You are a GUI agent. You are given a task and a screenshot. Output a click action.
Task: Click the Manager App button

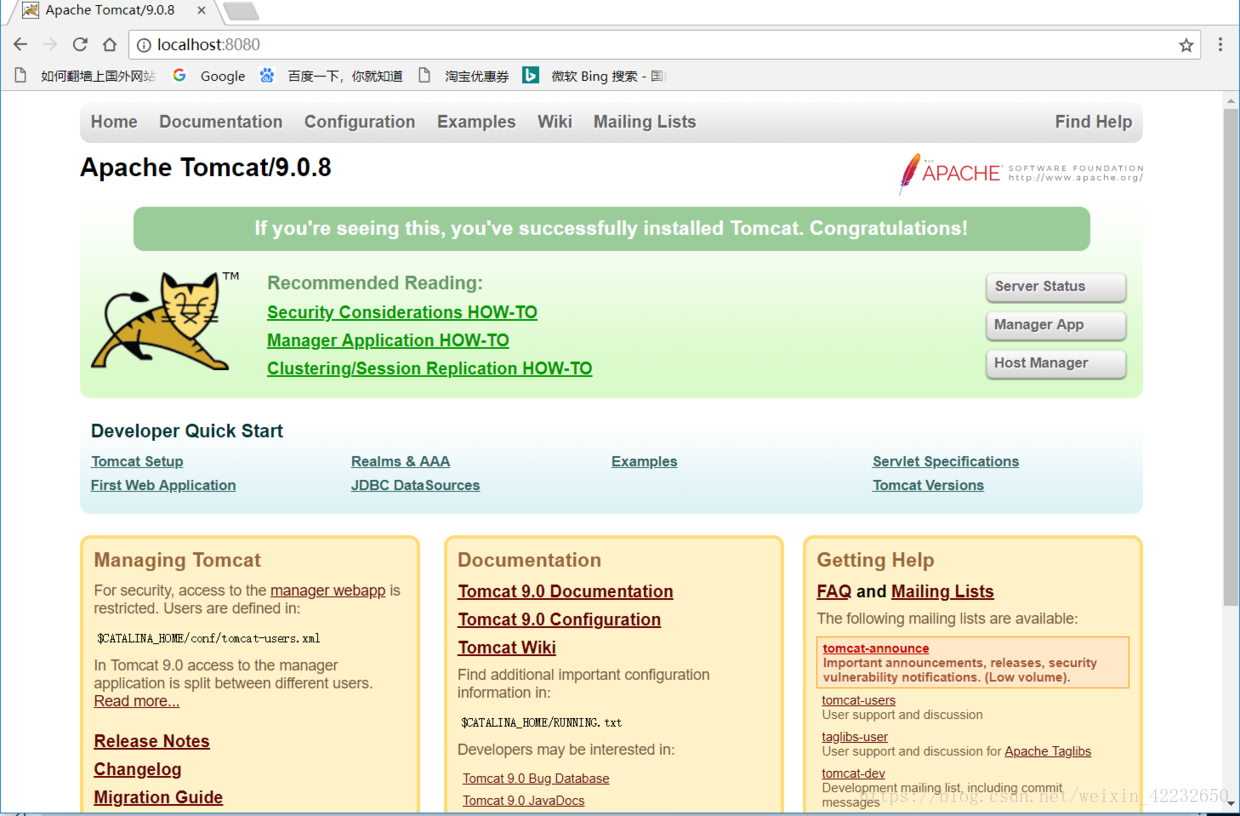(x=1056, y=325)
